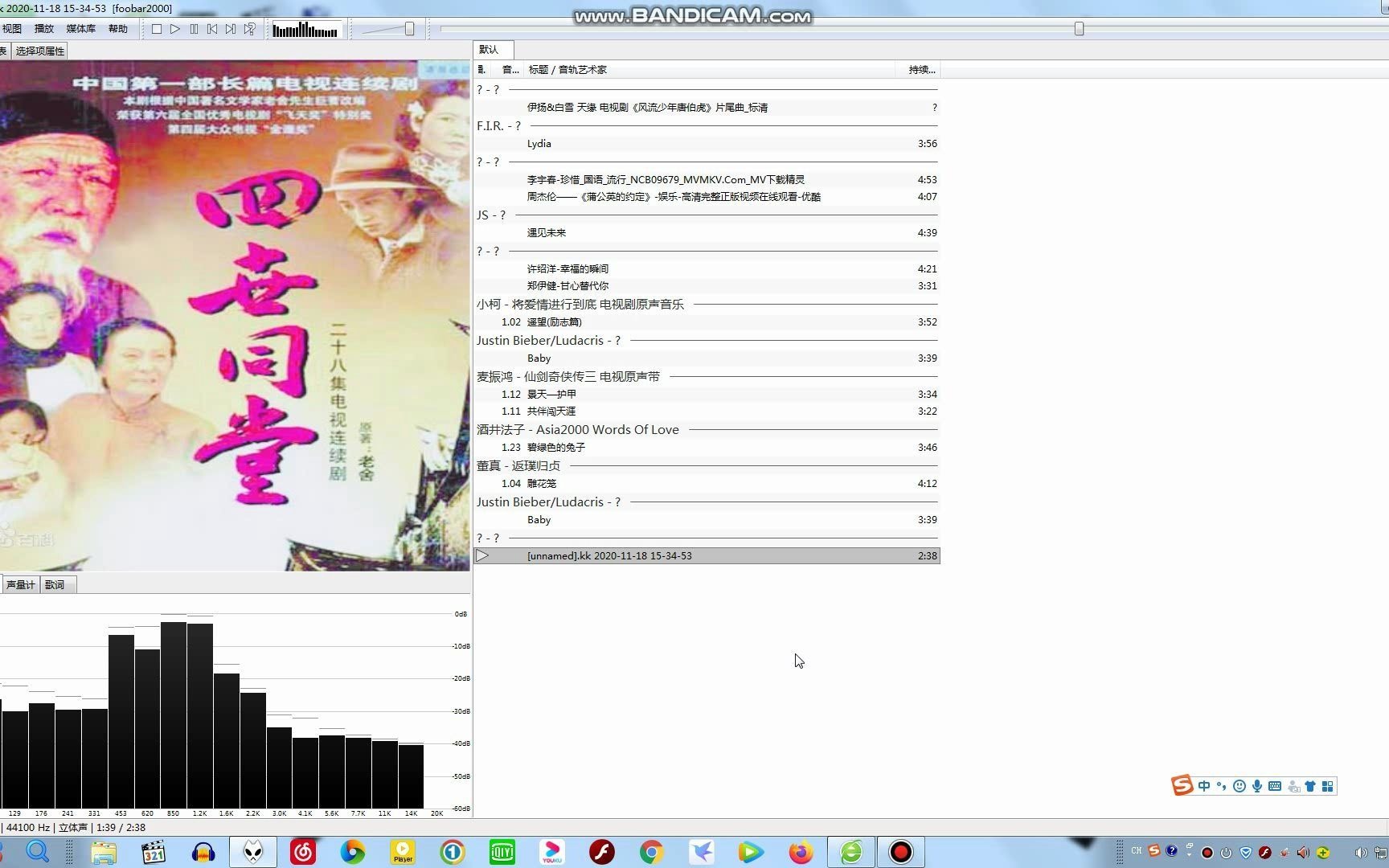Select the track 遇见未来
This screenshot has width=1389, height=868.
coord(707,233)
